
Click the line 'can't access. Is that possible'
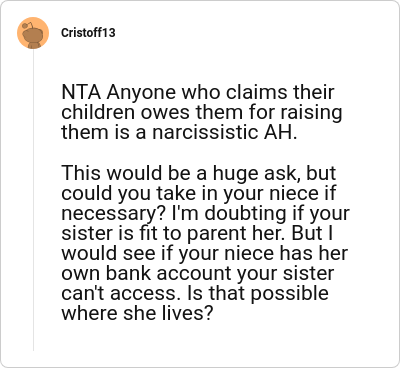coord(195,293)
